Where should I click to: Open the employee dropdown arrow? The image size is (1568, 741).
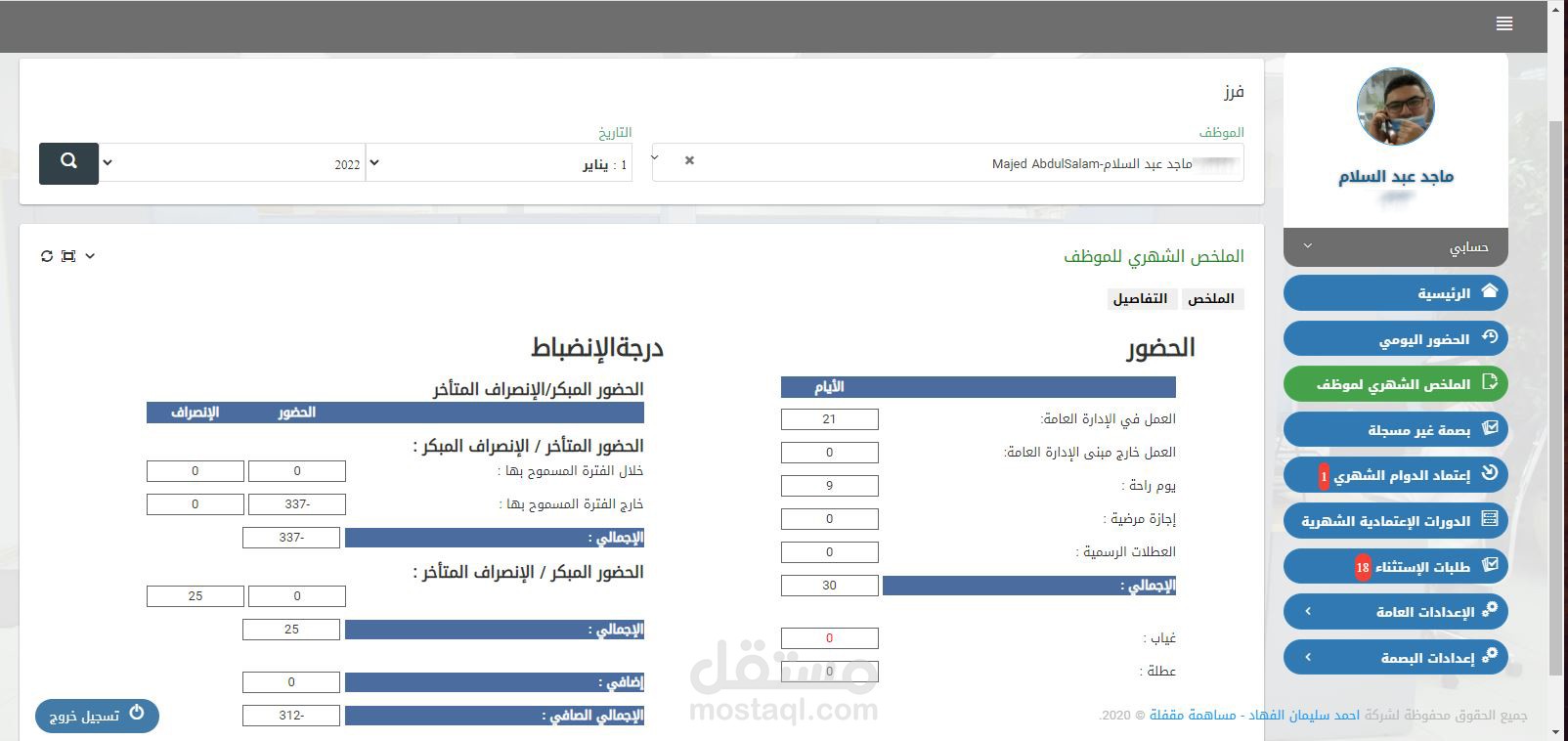tap(656, 156)
